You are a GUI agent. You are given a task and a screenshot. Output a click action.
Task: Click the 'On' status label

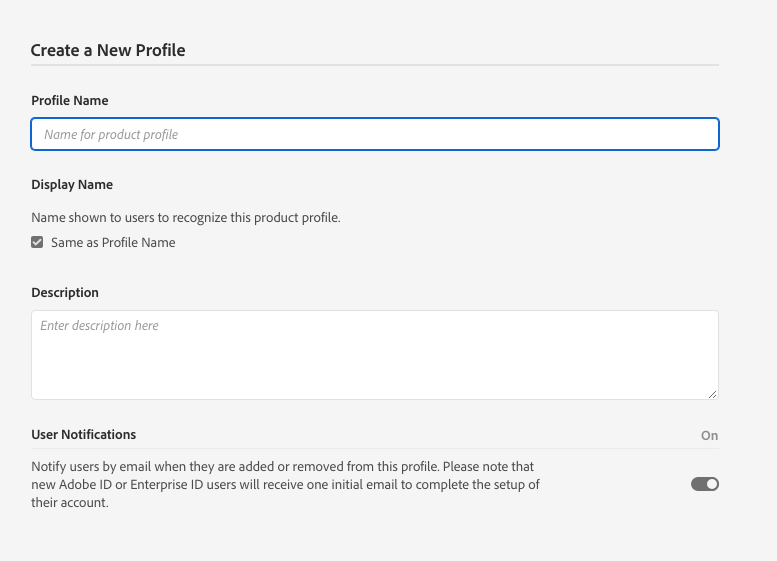[709, 436]
